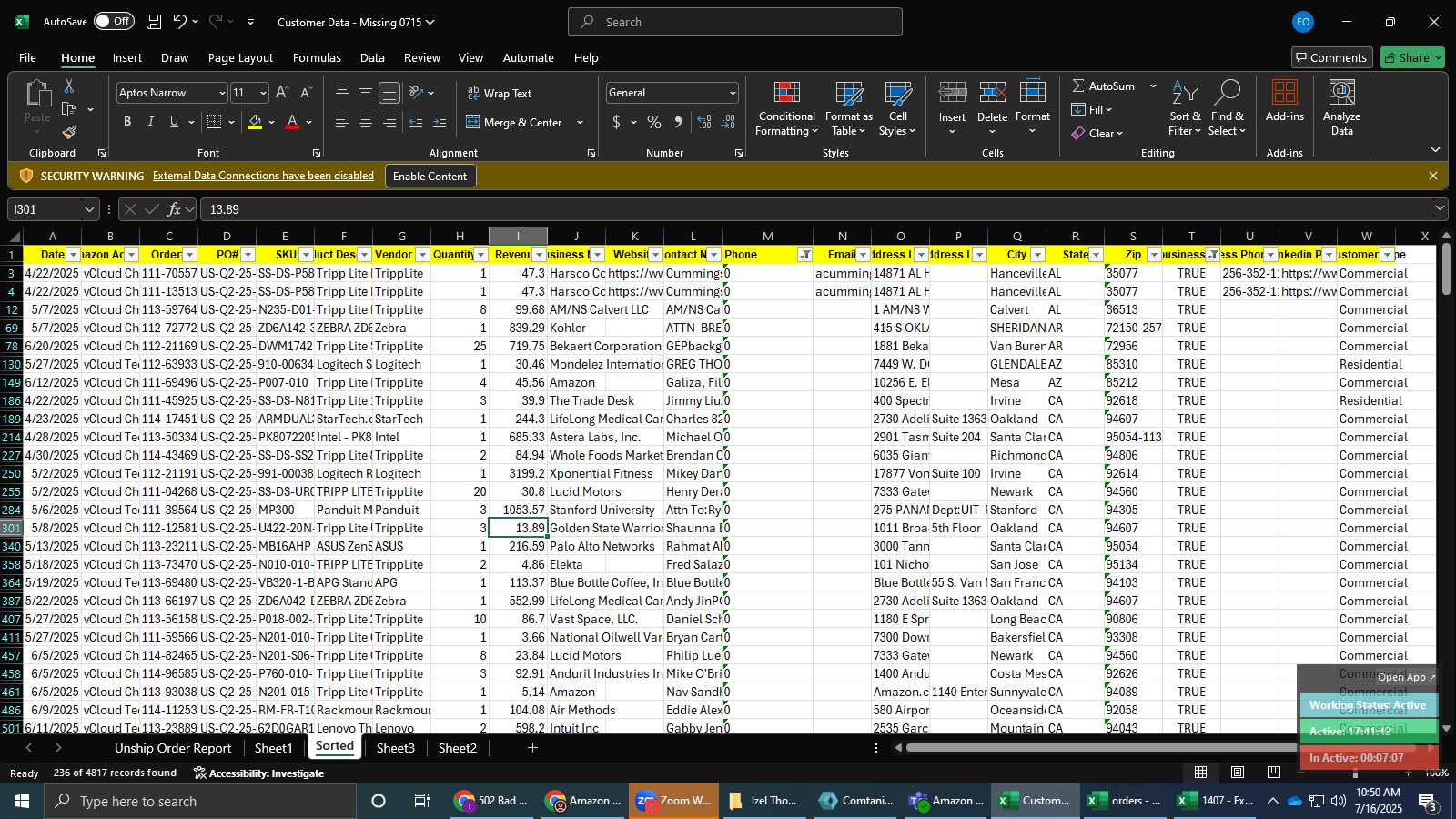The width and height of the screenshot is (1456, 819).
Task: Click the Save icon in title bar
Action: 154,22
